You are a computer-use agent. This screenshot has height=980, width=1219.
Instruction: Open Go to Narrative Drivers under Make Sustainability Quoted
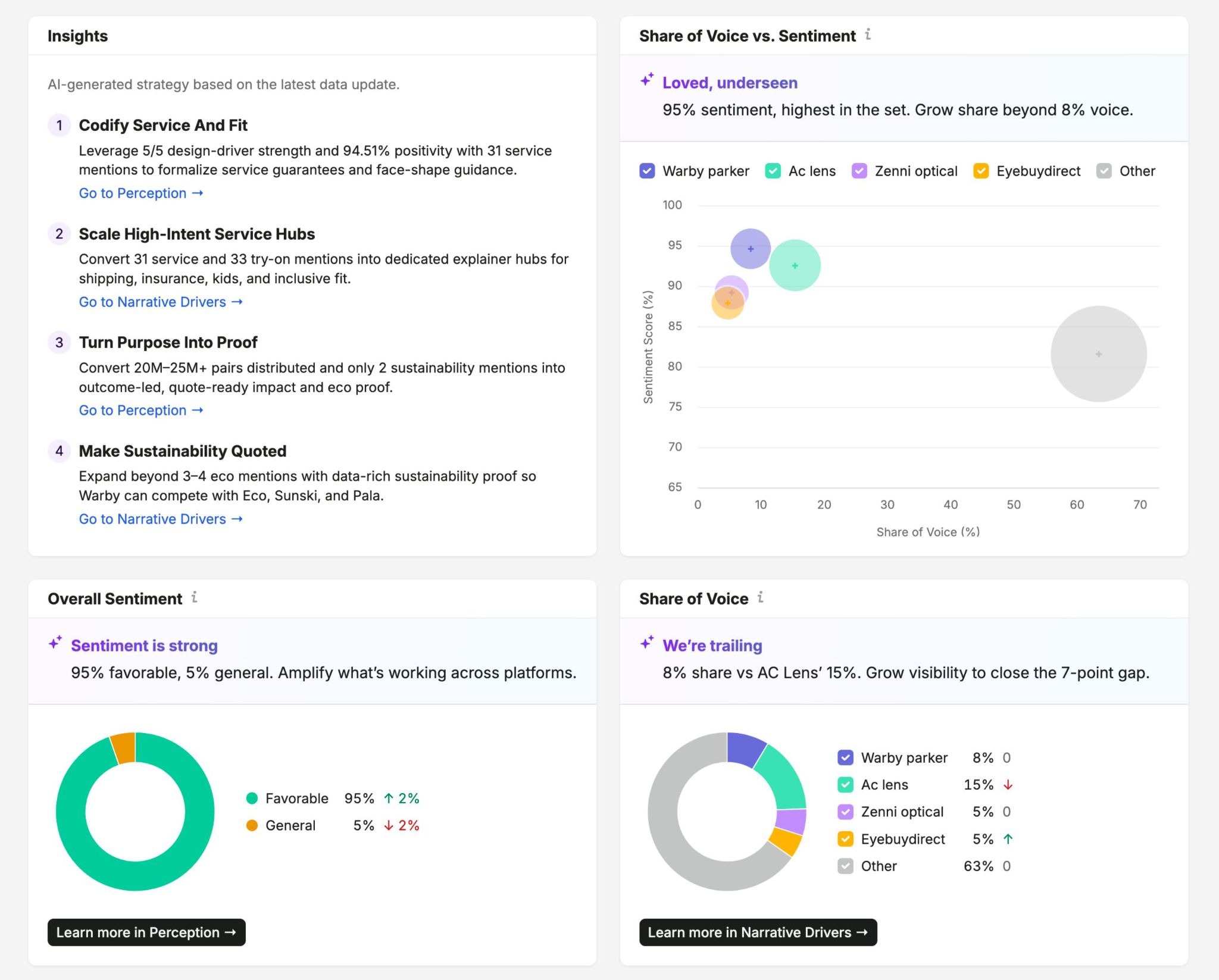[161, 519]
